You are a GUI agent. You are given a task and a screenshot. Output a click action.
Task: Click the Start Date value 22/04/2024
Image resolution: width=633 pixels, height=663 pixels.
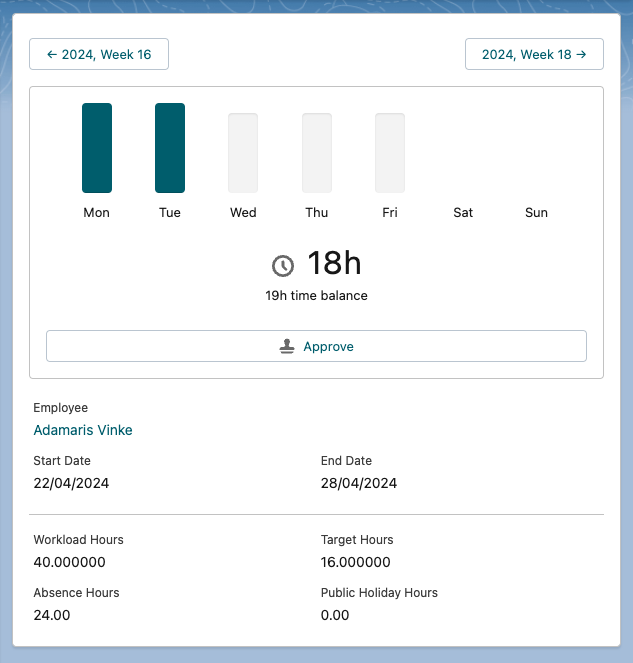click(71, 483)
